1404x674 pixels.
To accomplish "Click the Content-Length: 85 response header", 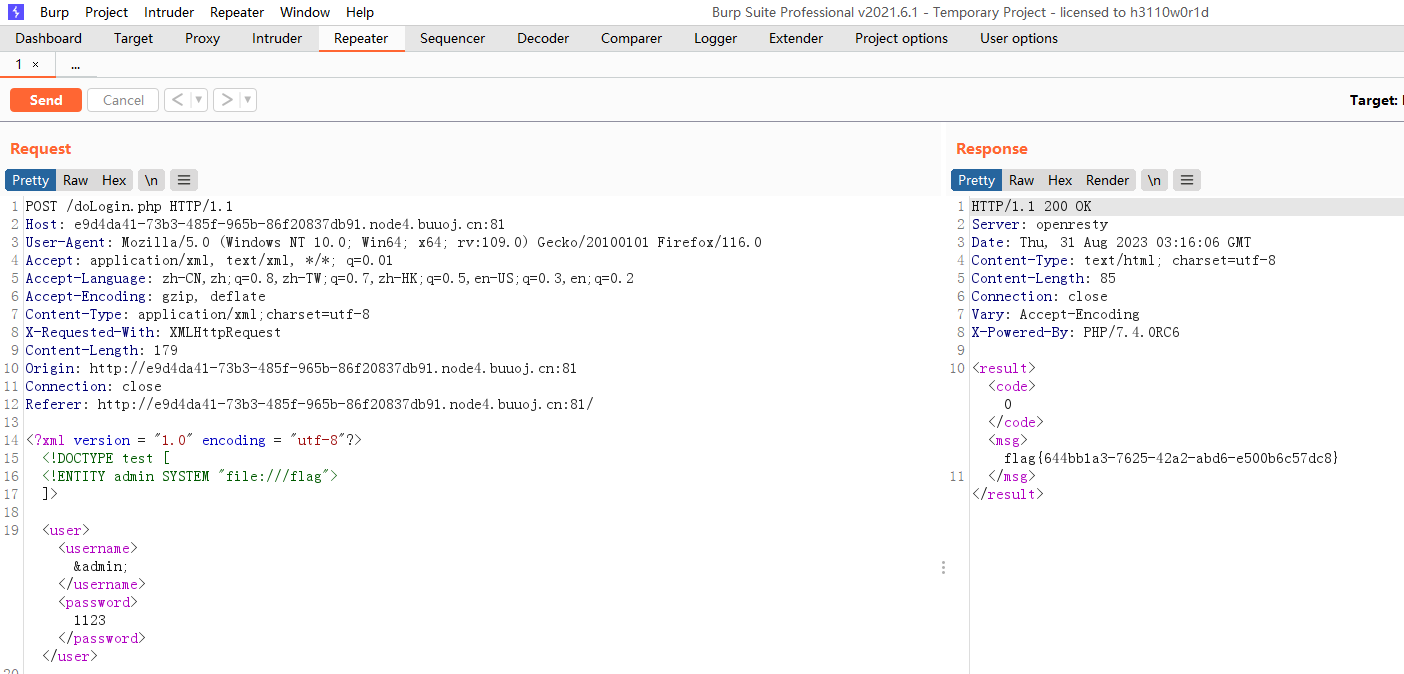I will coord(1043,278).
